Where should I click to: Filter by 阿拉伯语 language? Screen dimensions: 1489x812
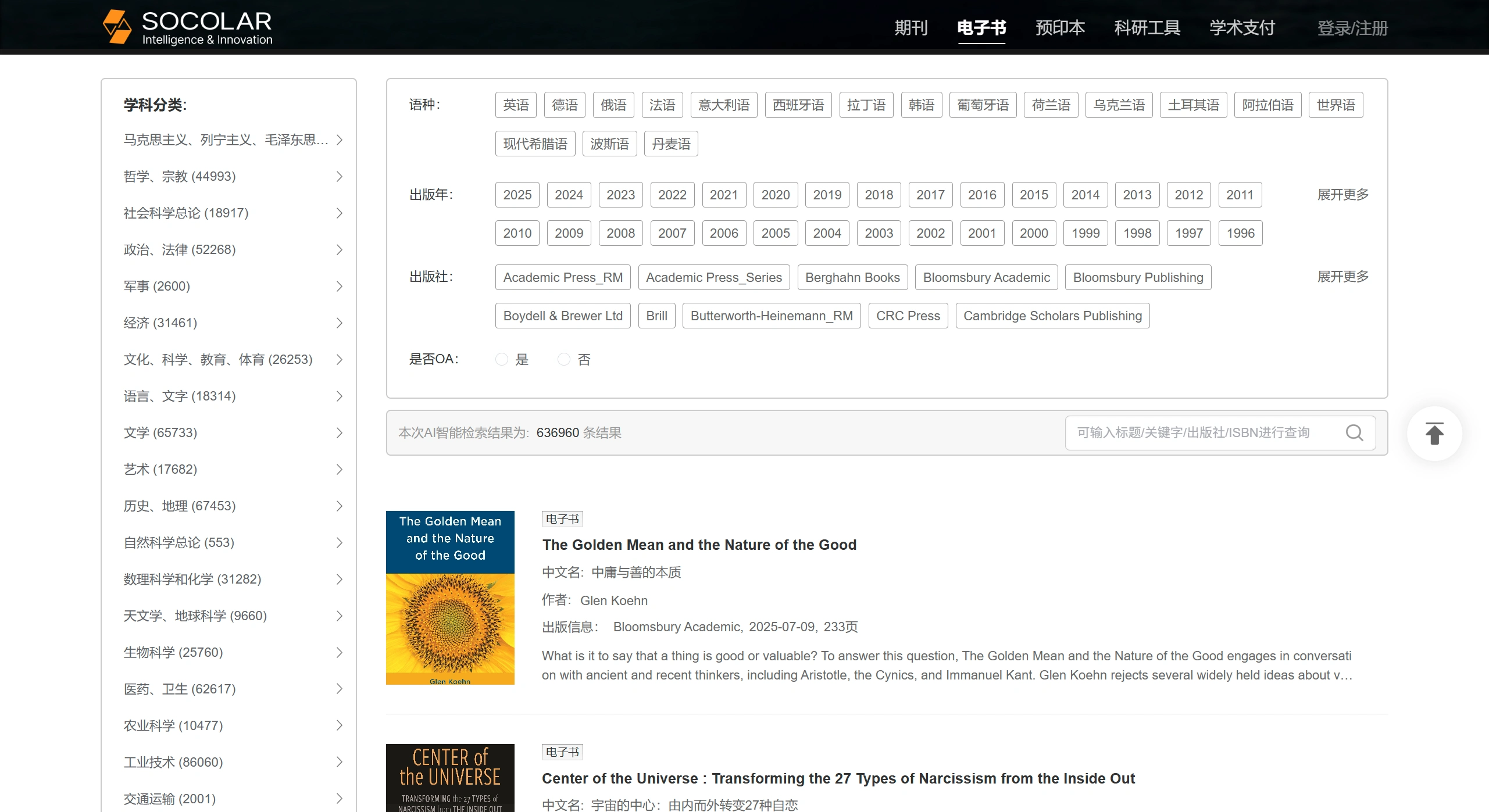(1267, 105)
